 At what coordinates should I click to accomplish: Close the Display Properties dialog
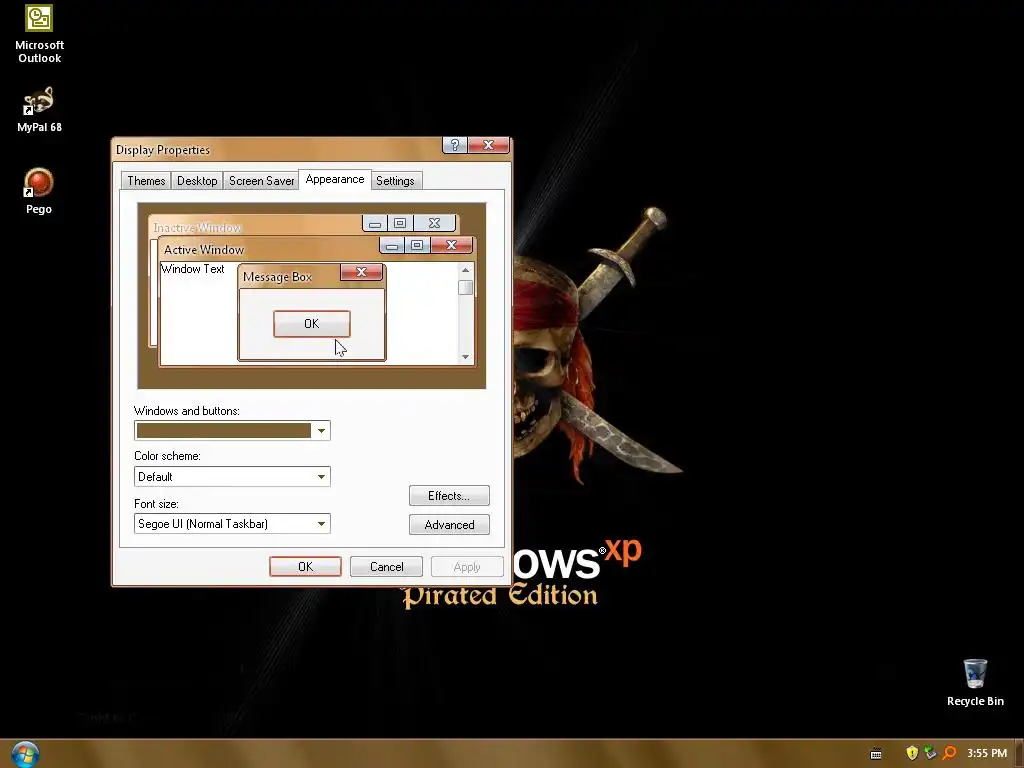click(488, 145)
